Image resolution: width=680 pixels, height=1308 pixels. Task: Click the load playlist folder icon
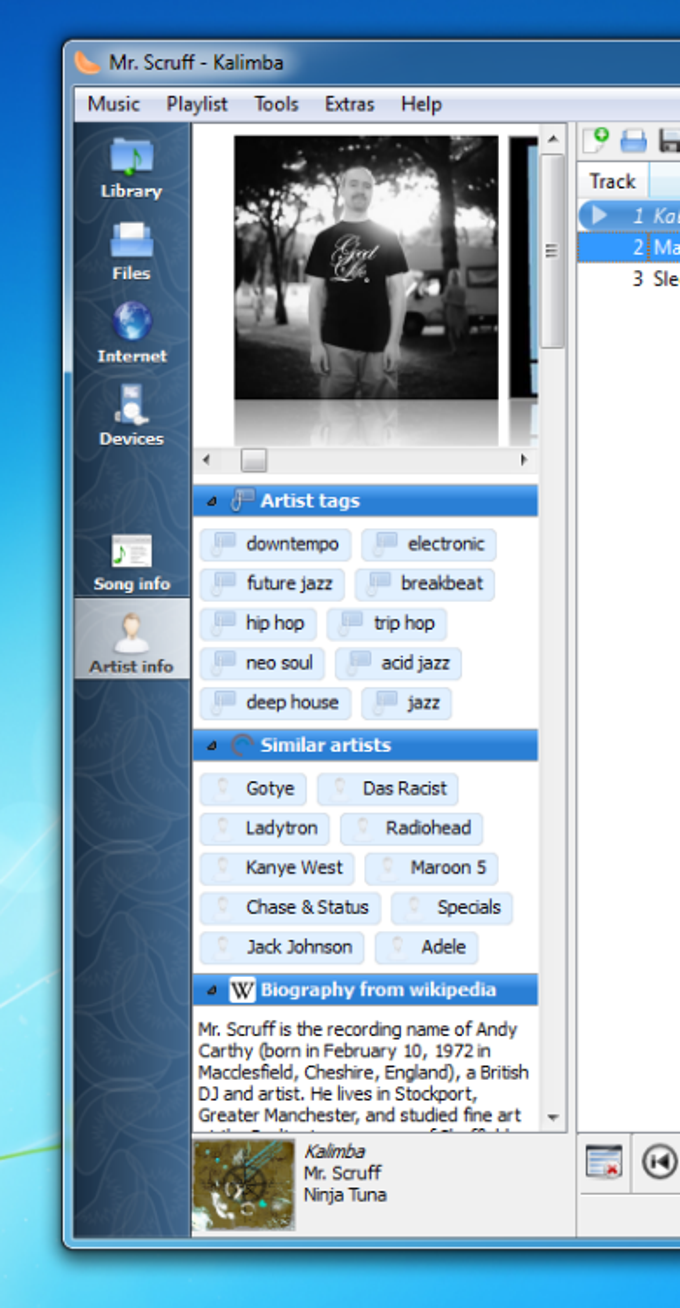(633, 141)
